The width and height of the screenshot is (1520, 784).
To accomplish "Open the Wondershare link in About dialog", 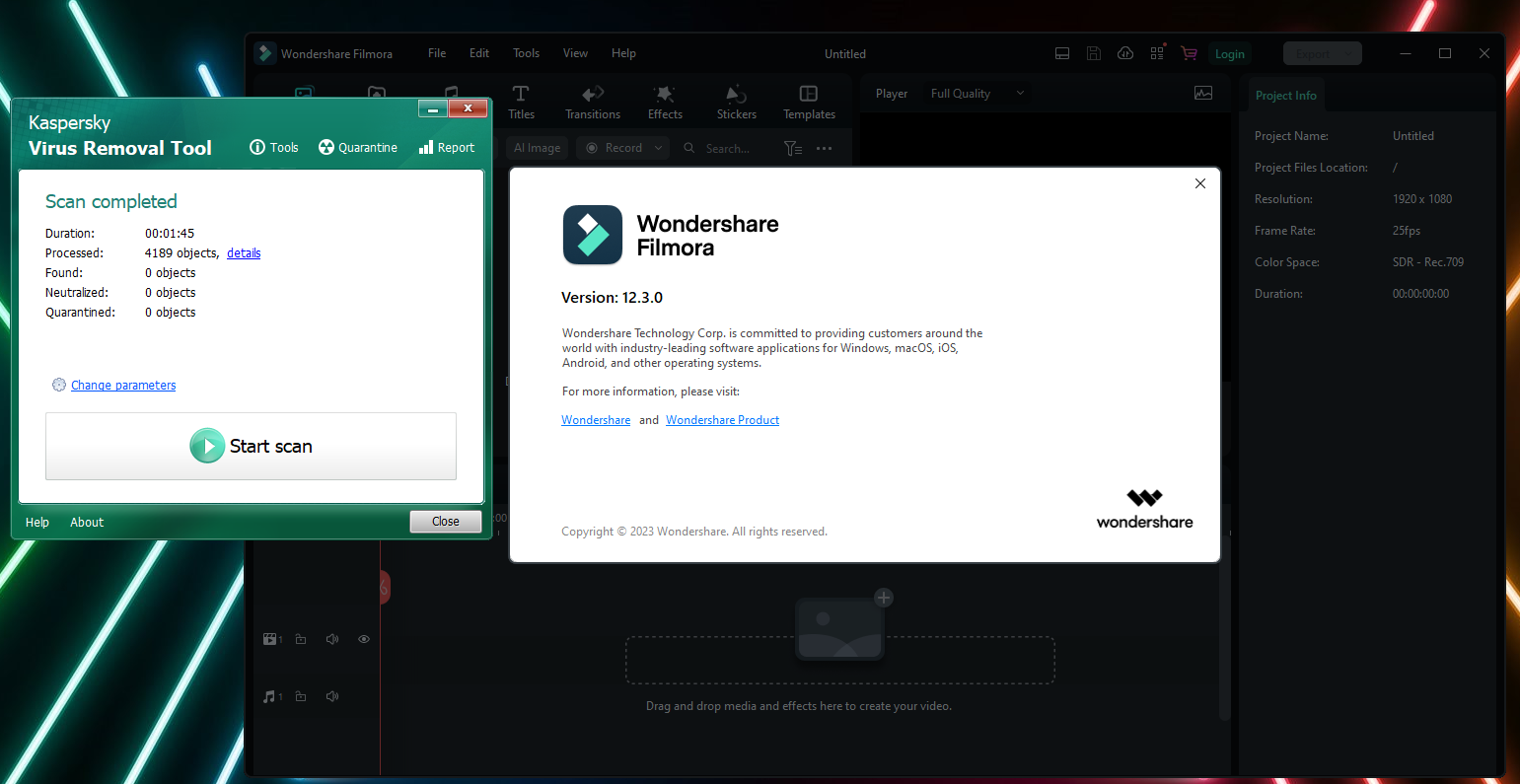I will (596, 420).
